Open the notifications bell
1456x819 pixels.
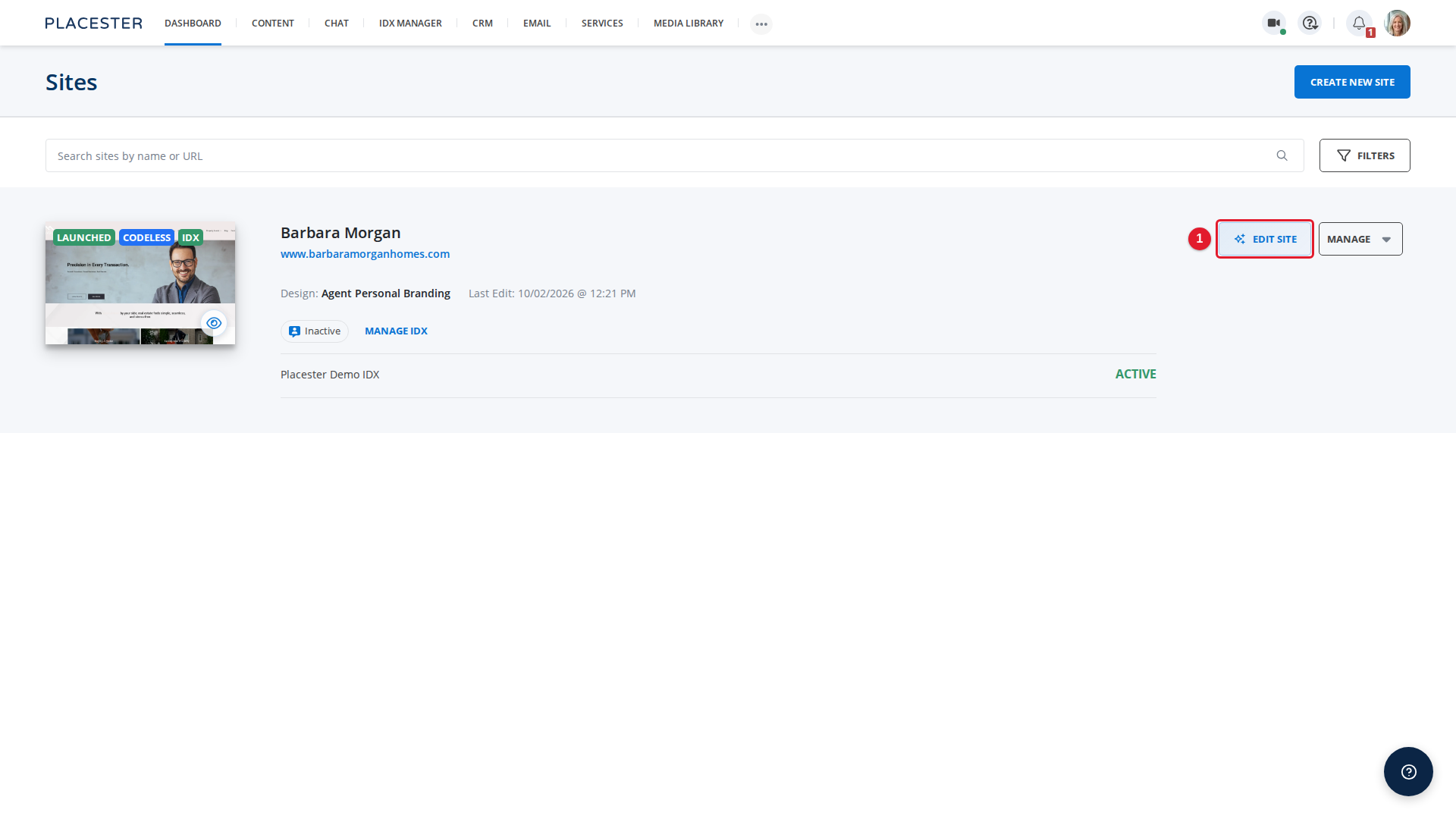coord(1359,24)
